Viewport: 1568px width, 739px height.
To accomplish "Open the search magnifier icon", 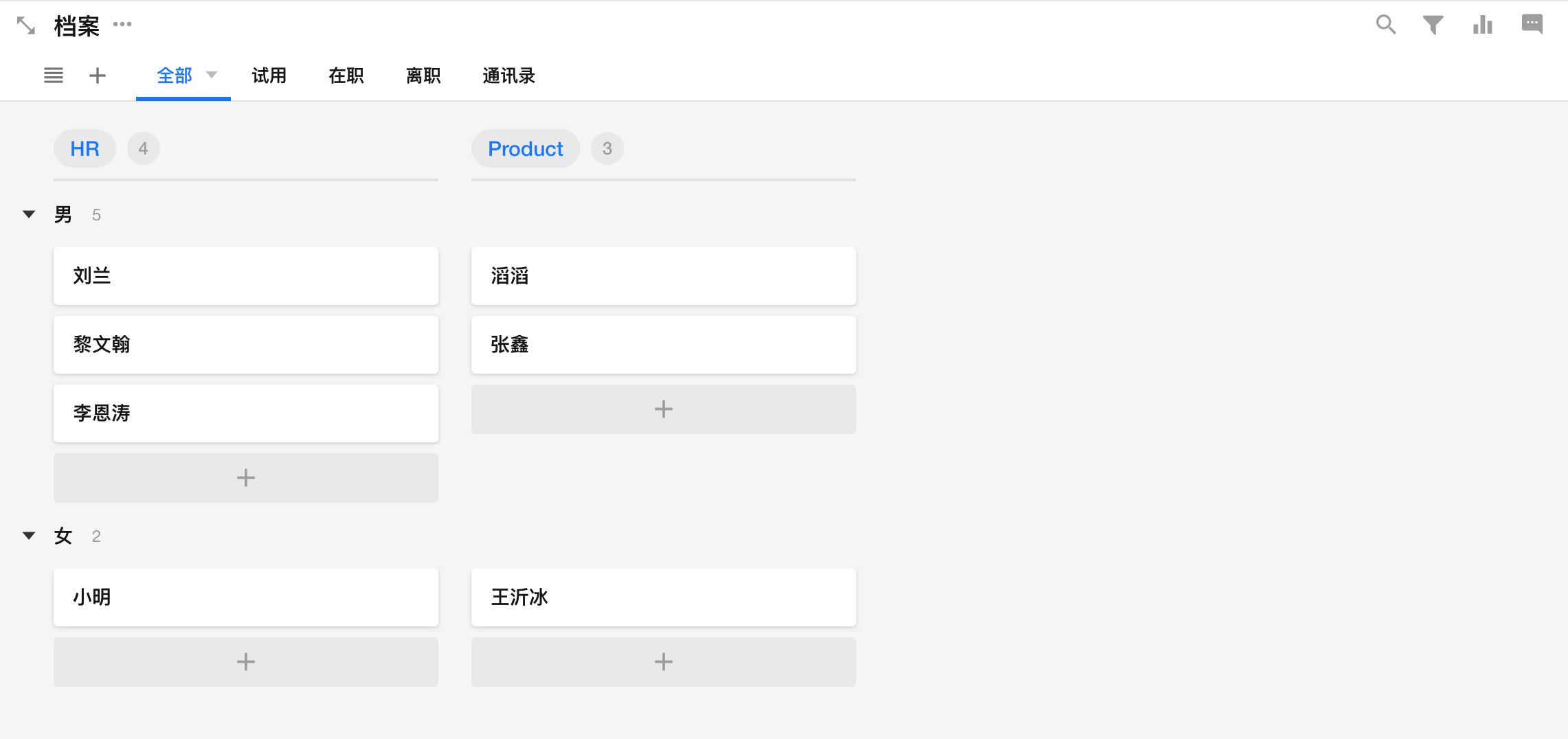I will click(1385, 25).
